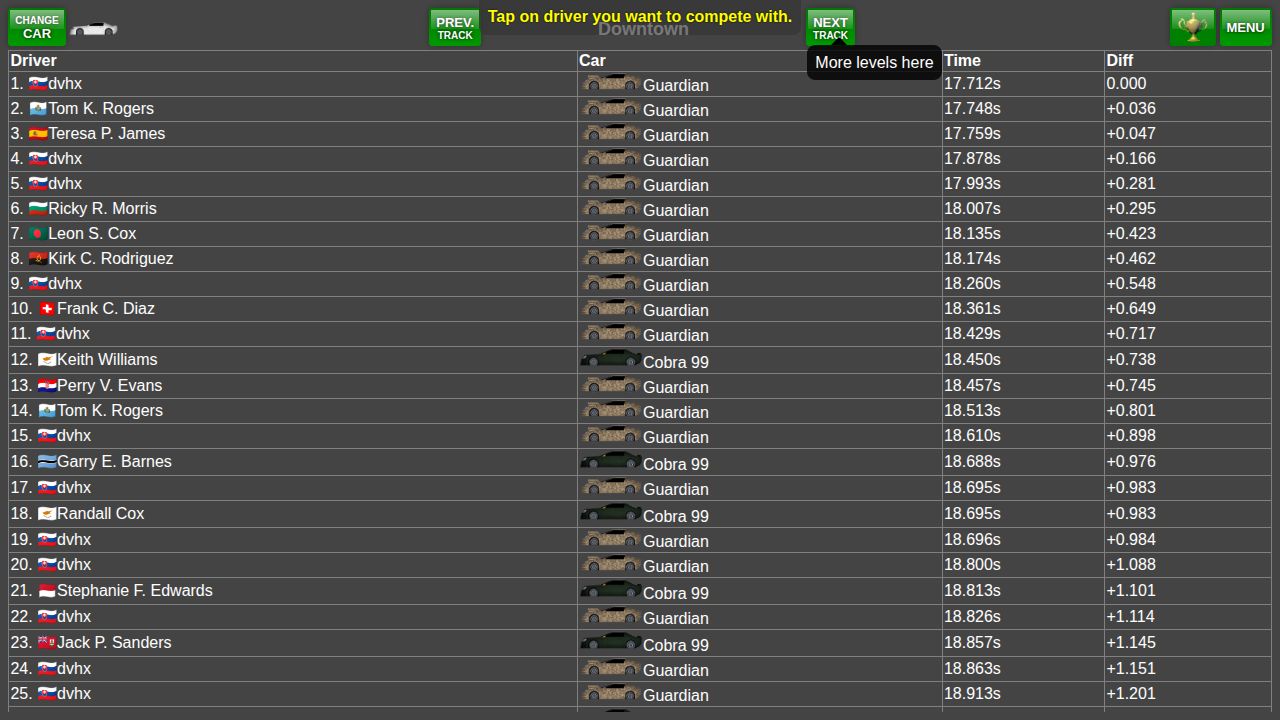Choose driver Keith Williams
Viewport: 1280px width, 720px height.
pos(107,359)
